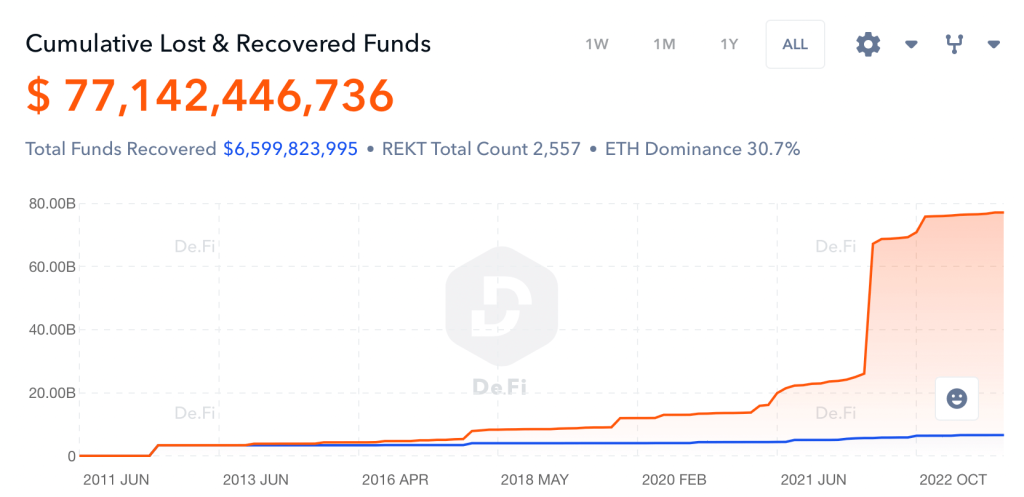Select the 1M time range
Screen dimensions: 1024x497
(664, 44)
